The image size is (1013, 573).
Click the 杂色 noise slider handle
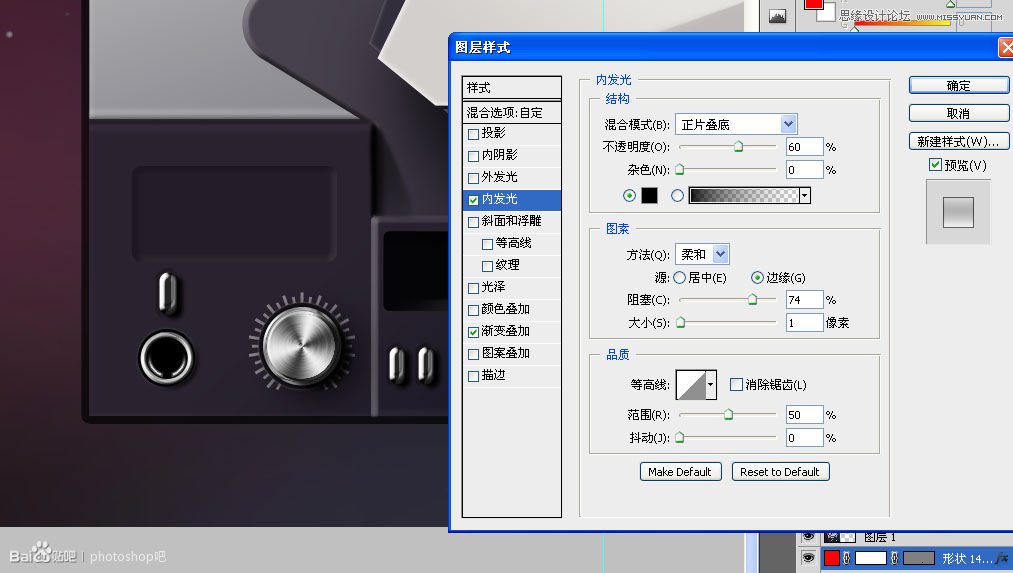coord(680,169)
